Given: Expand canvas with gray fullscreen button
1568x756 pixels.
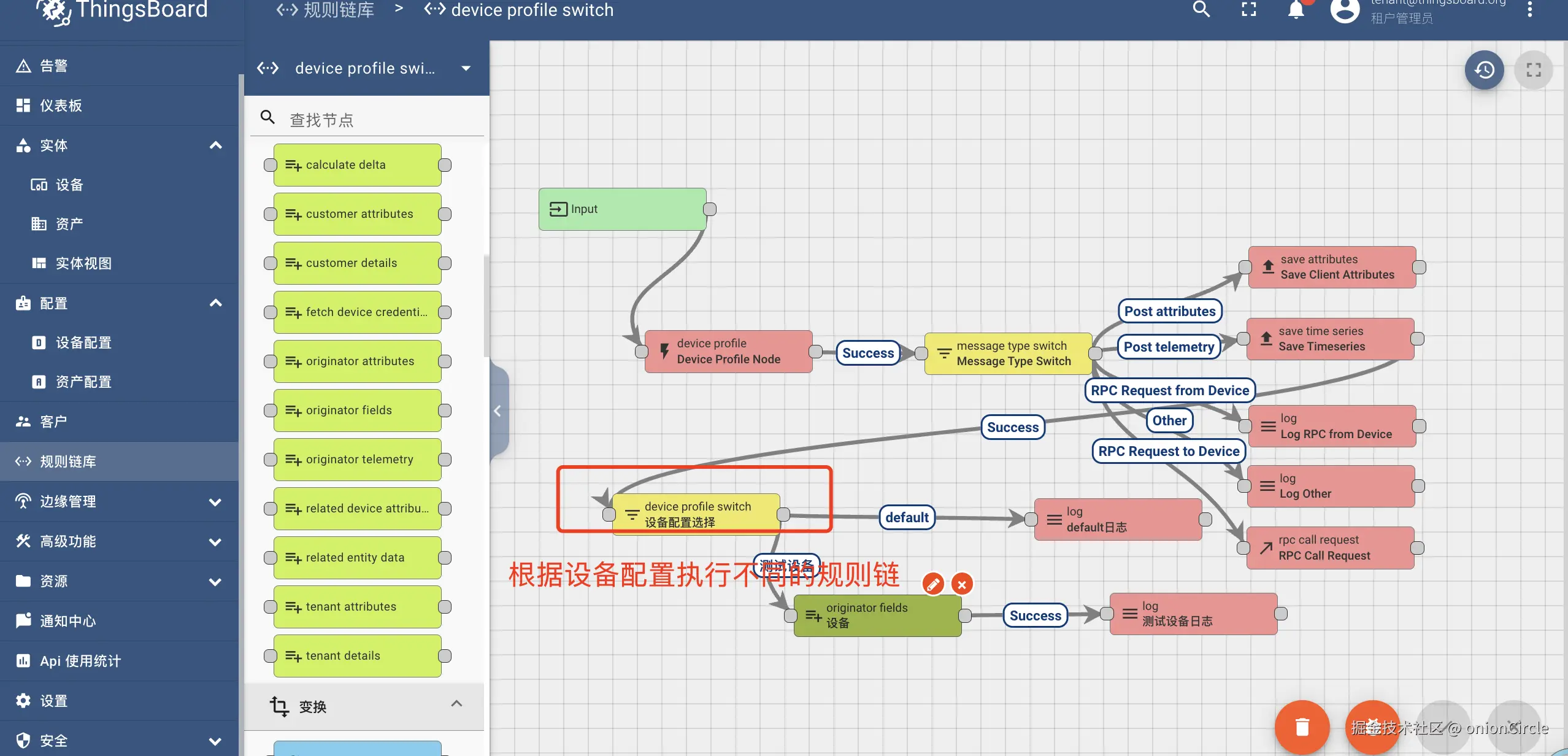Looking at the screenshot, I should tap(1533, 70).
